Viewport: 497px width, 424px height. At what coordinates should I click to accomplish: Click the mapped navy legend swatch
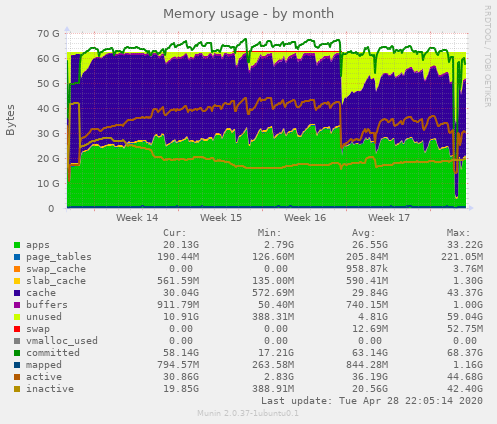click(17, 365)
